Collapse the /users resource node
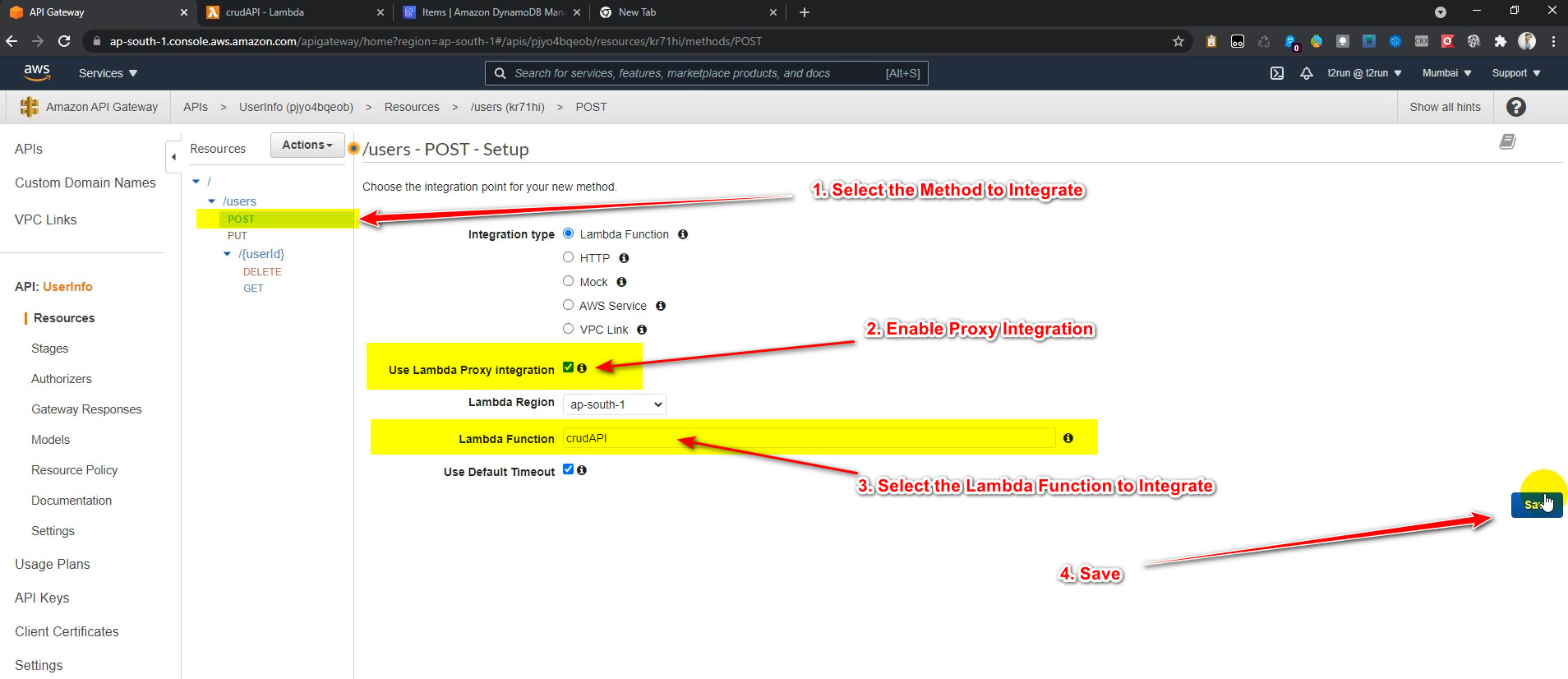 (212, 201)
